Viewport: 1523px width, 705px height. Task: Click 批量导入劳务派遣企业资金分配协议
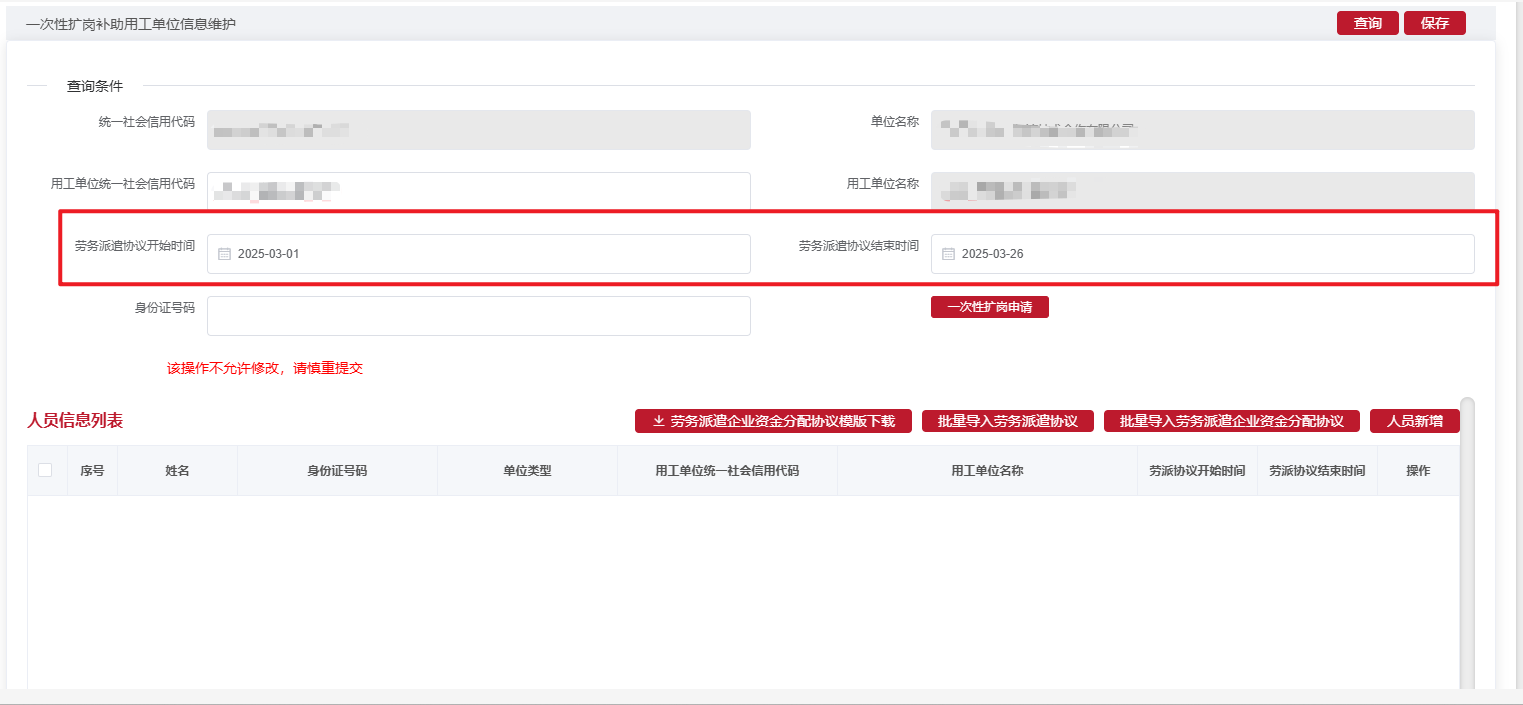click(1231, 420)
